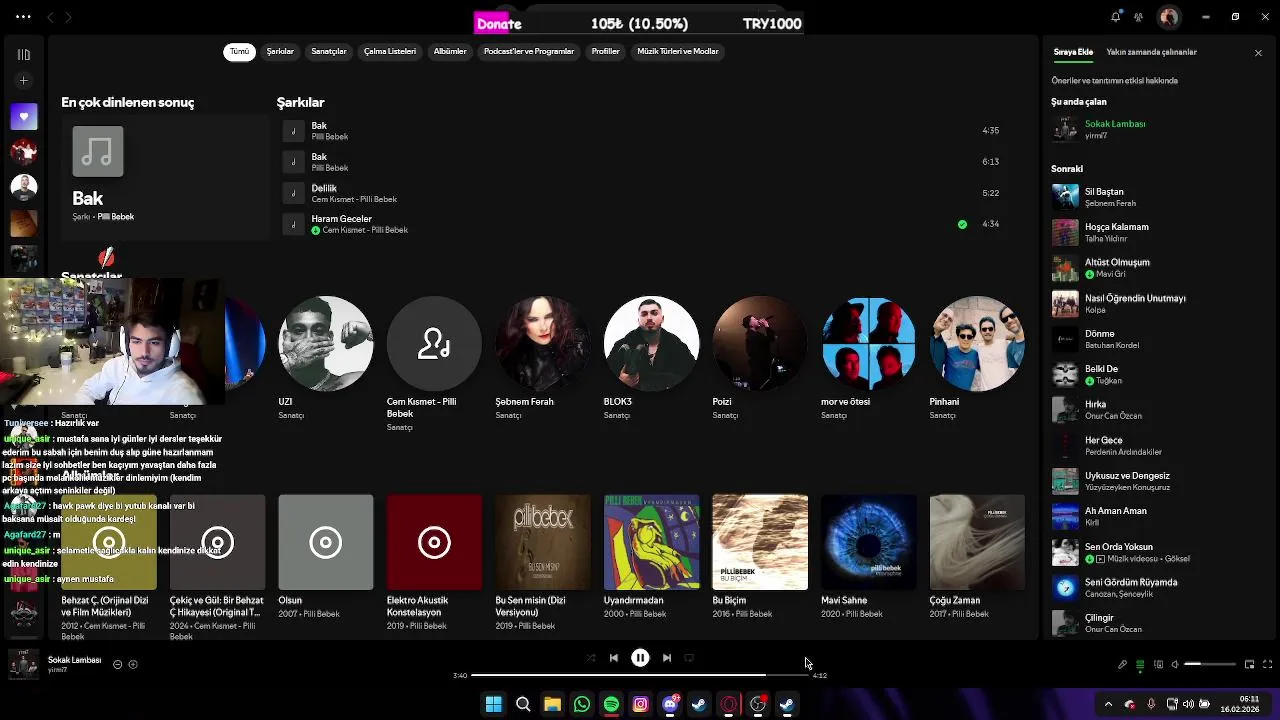Seek on the song progress bar
The height and width of the screenshot is (720, 1280).
click(x=640, y=676)
